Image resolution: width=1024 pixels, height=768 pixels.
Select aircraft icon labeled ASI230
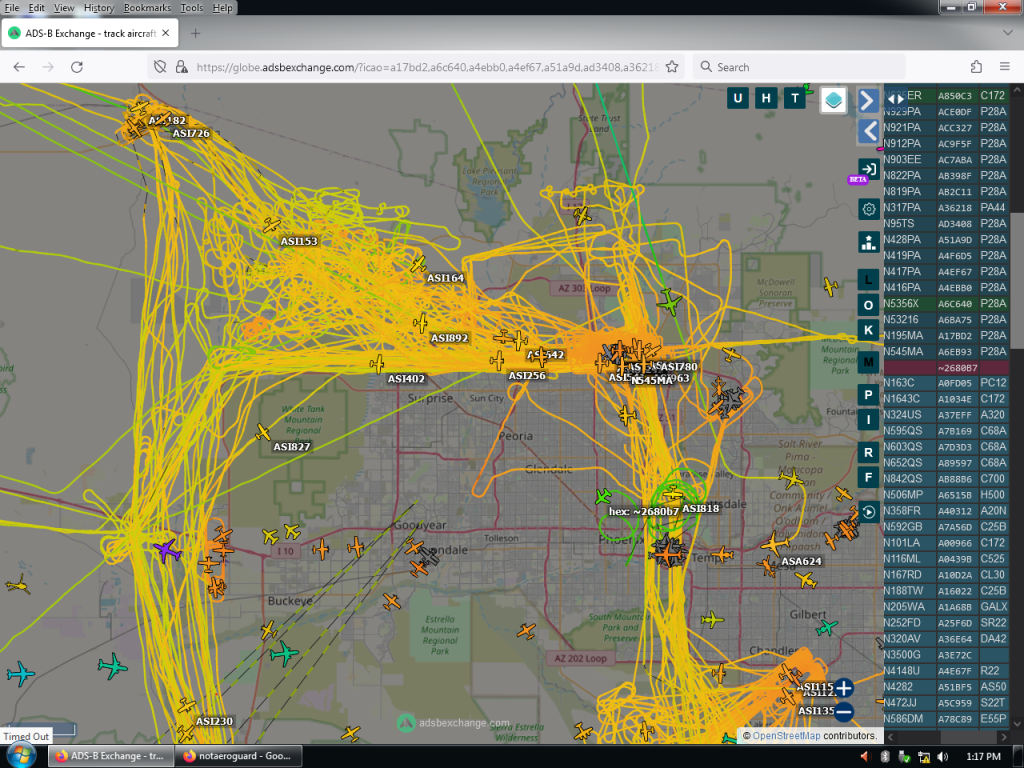(x=186, y=706)
